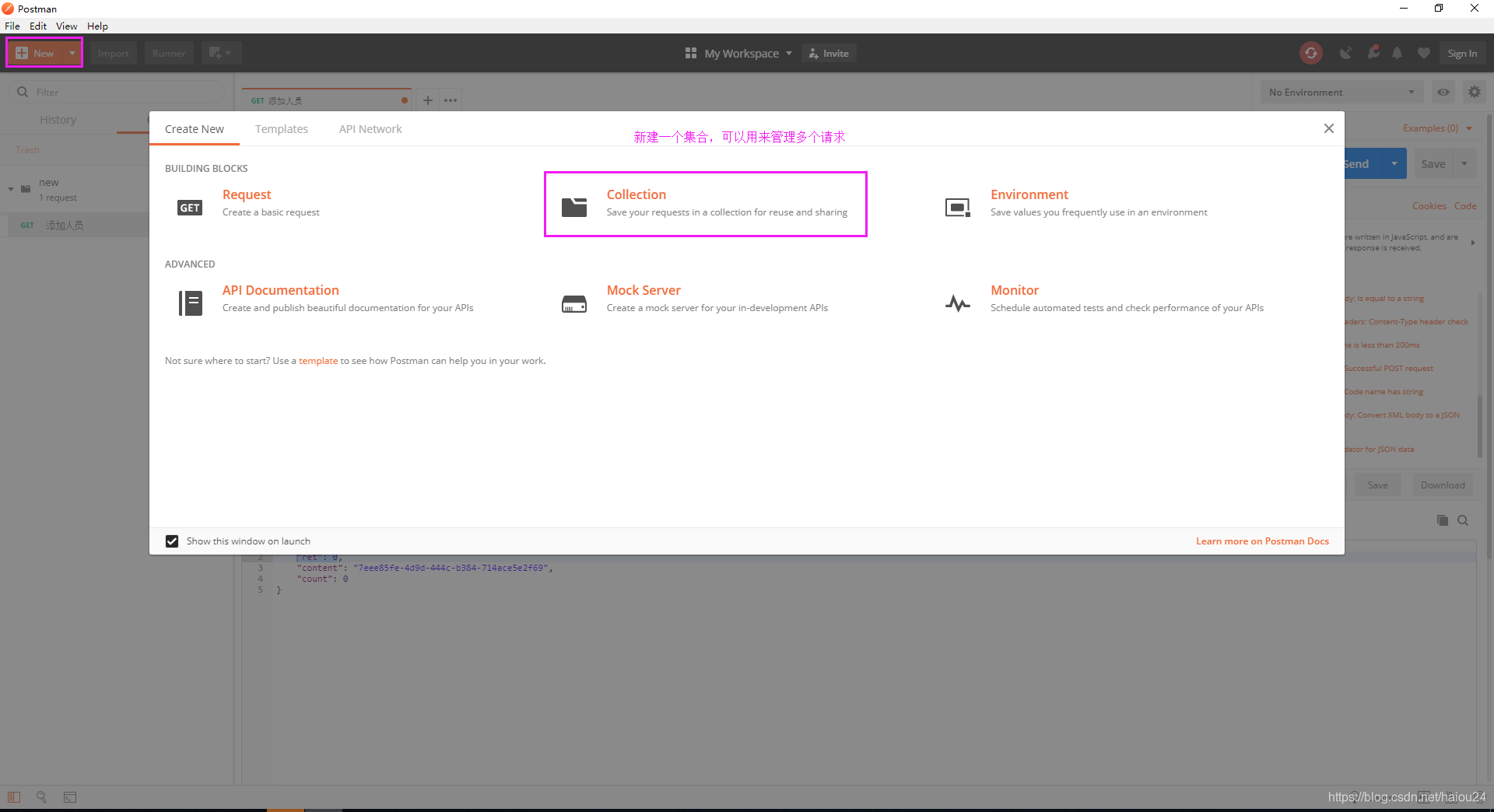The height and width of the screenshot is (812, 1494).
Task: Create a new Collection
Action: point(637,194)
